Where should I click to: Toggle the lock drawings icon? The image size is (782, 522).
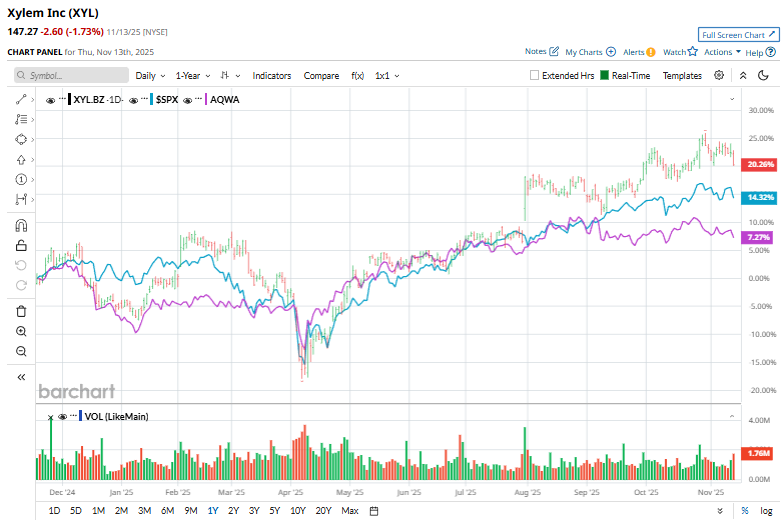pos(21,245)
